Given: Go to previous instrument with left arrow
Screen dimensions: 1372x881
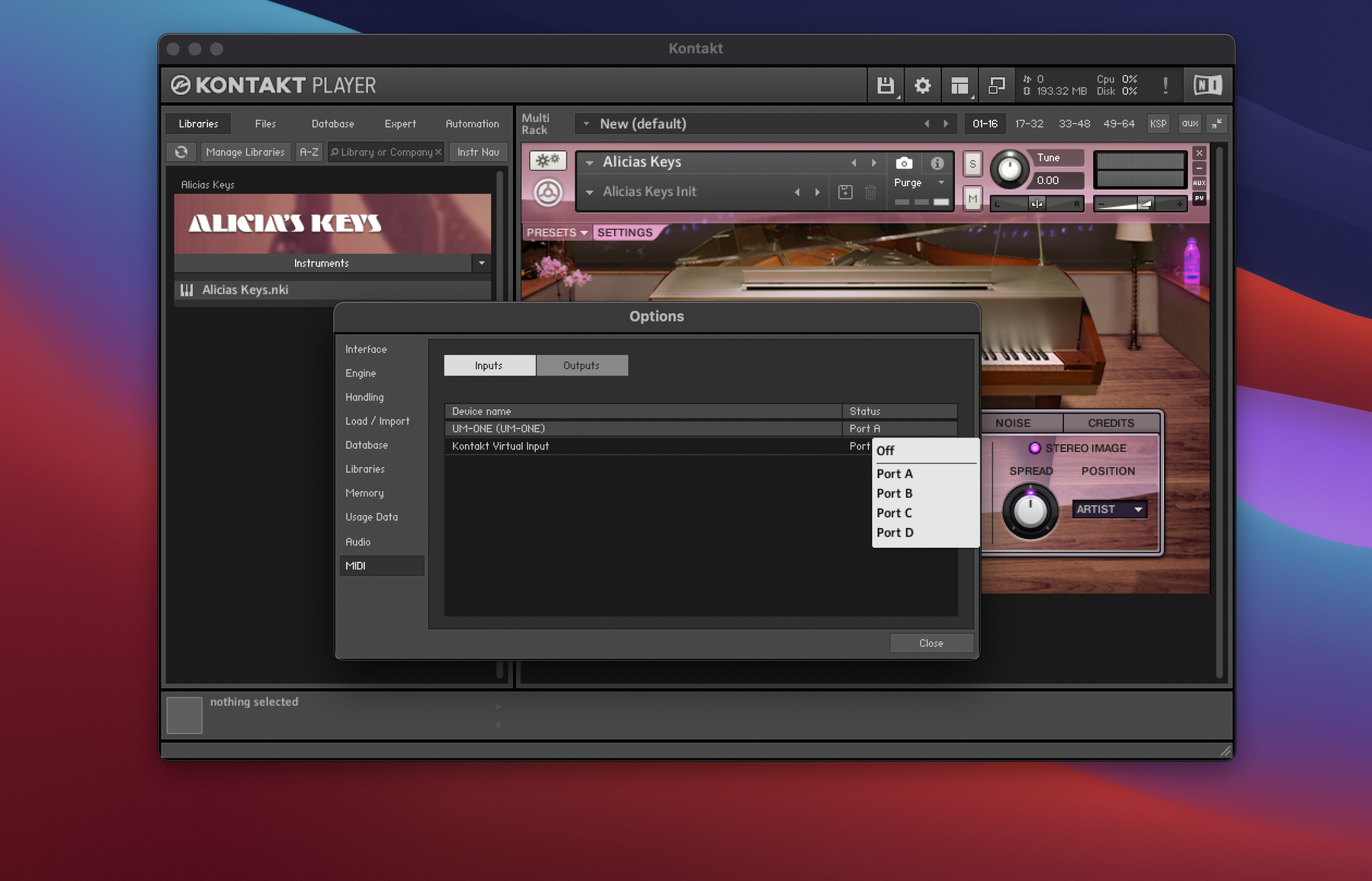Looking at the screenshot, I should 854,162.
